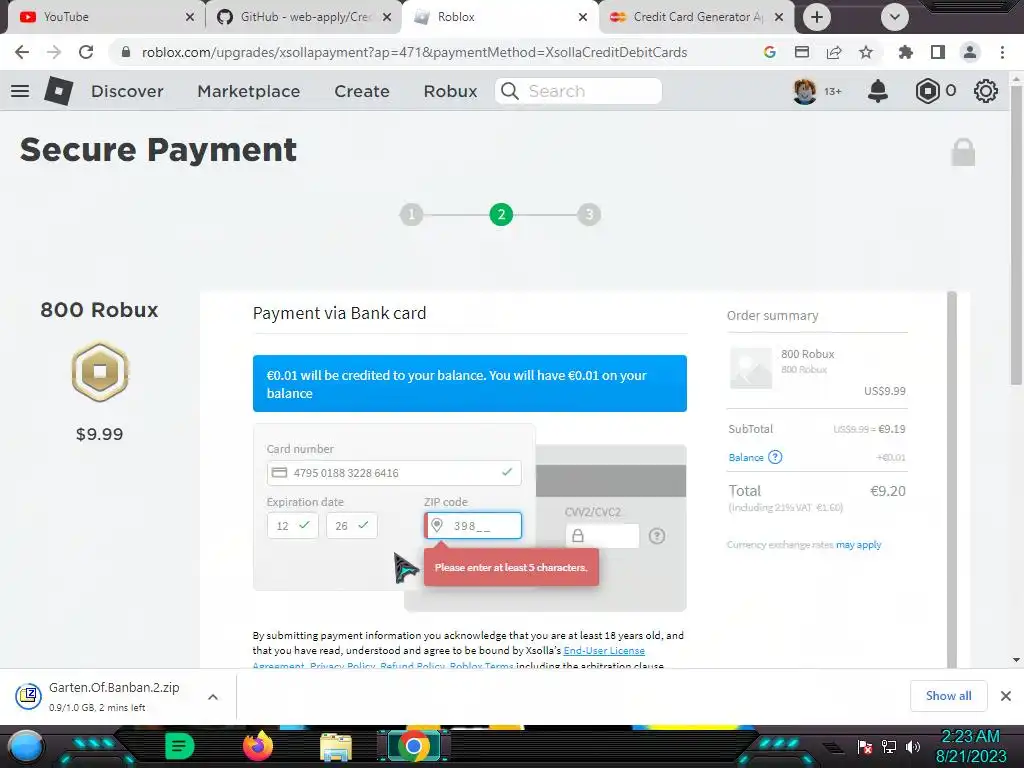The width and height of the screenshot is (1024, 768).
Task: Open Chrome from the taskbar
Action: click(x=413, y=746)
